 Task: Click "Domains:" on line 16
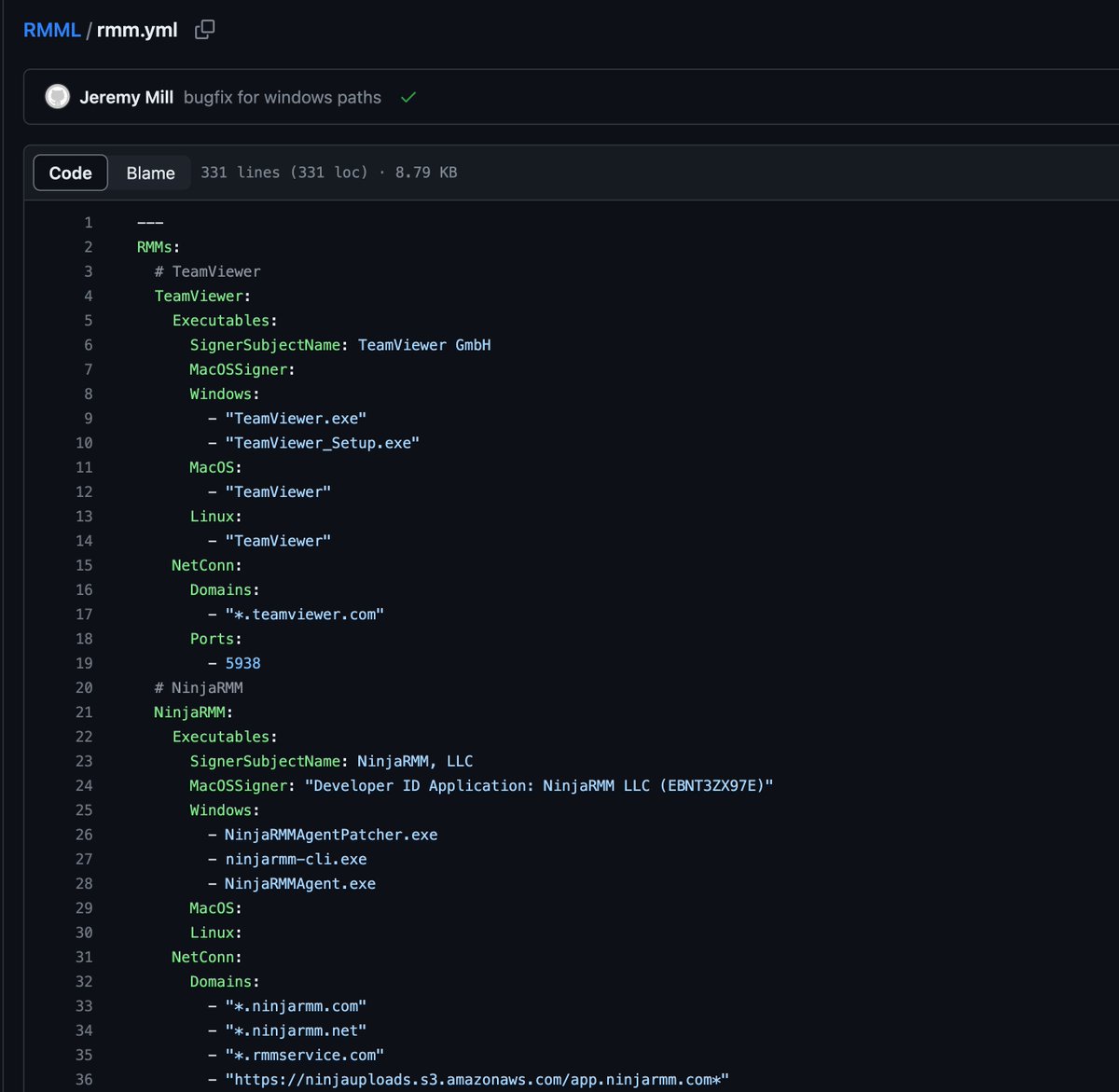[225, 589]
